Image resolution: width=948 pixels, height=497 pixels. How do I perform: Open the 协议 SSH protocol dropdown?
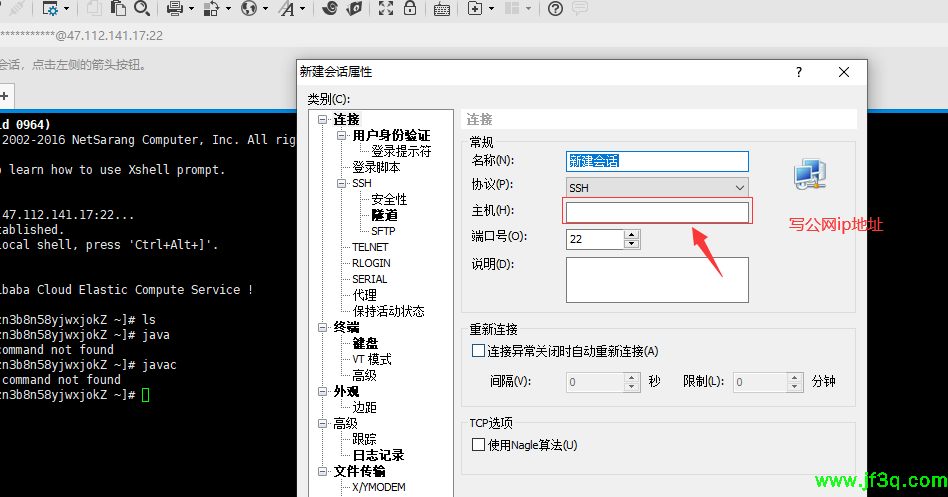(x=657, y=187)
